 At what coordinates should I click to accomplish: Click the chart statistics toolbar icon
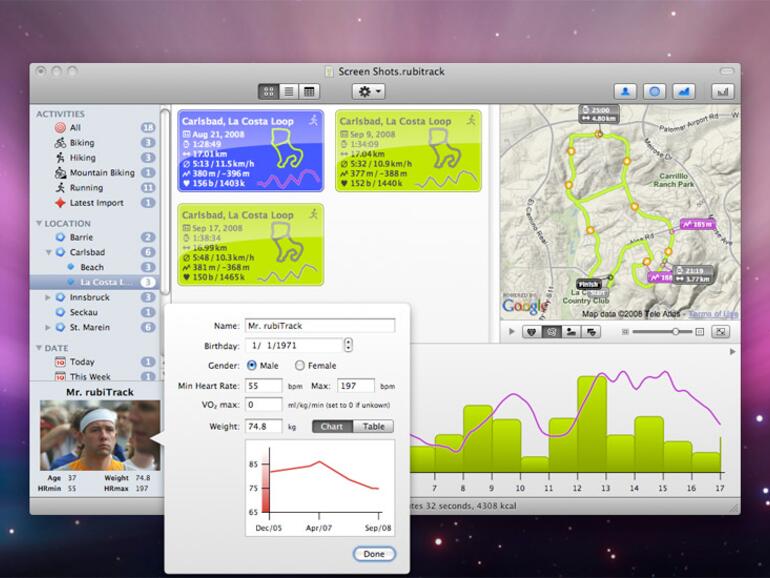pos(722,91)
